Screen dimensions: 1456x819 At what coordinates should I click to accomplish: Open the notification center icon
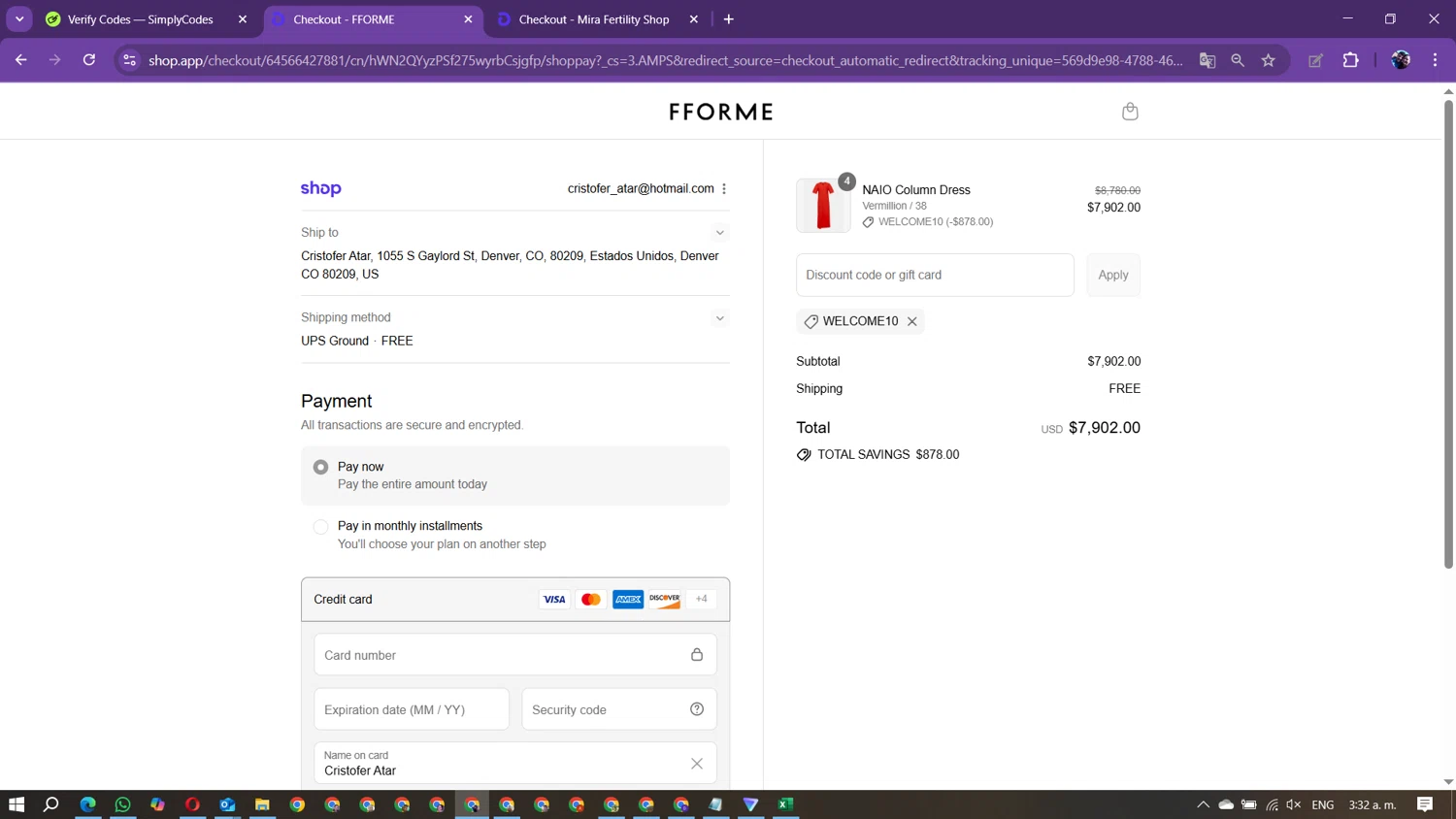(x=1425, y=804)
